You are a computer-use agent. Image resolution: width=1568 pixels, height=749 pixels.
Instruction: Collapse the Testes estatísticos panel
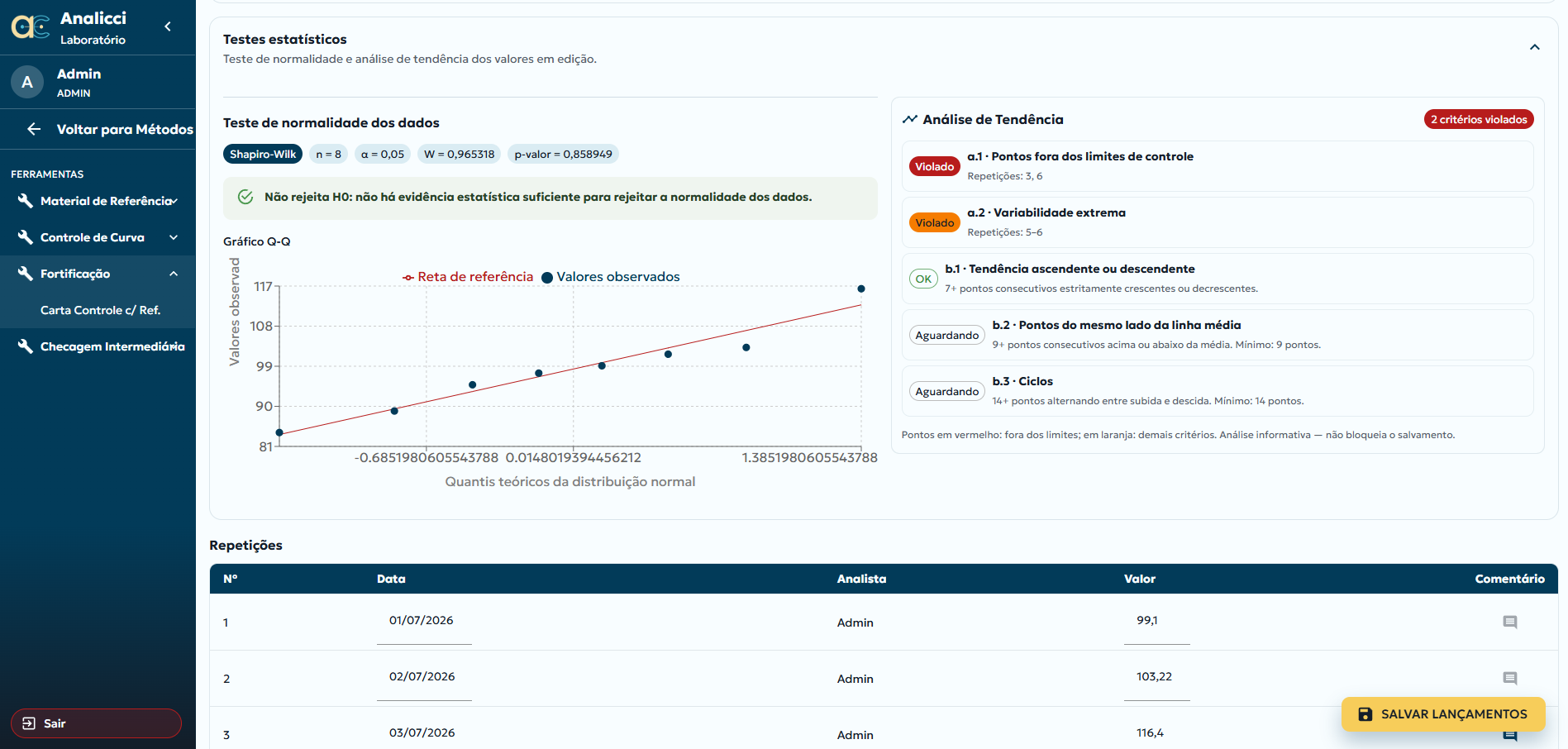click(x=1535, y=47)
